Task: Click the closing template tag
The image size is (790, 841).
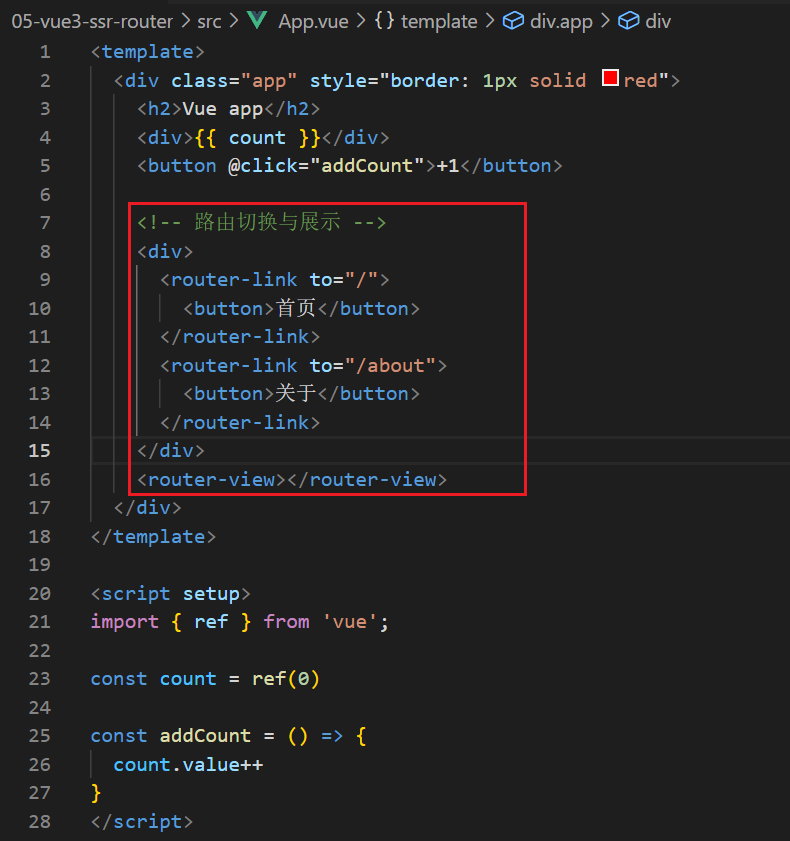Action: [153, 537]
